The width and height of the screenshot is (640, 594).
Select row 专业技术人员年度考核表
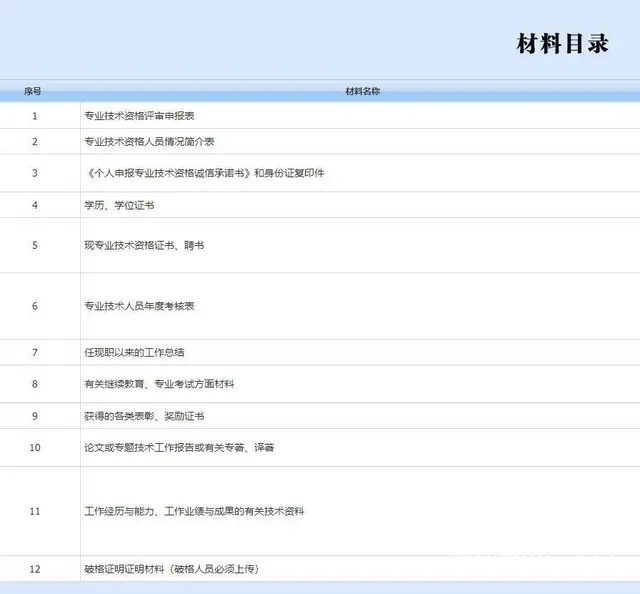pyautogui.click(x=320, y=306)
